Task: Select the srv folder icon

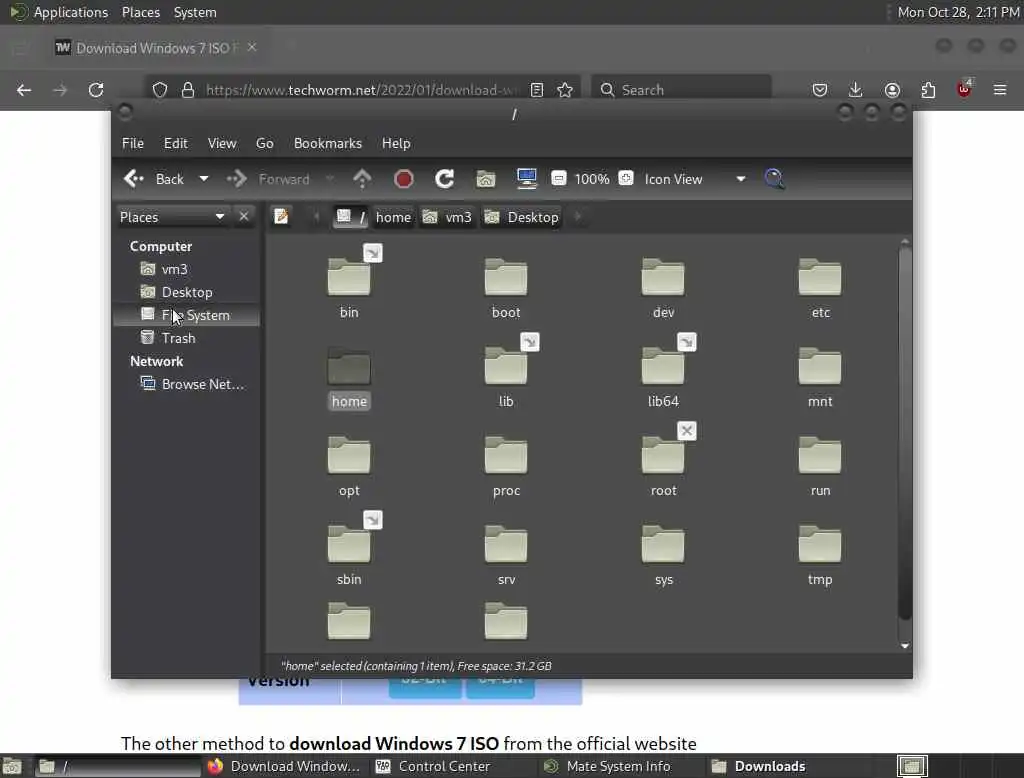Action: click(x=506, y=543)
